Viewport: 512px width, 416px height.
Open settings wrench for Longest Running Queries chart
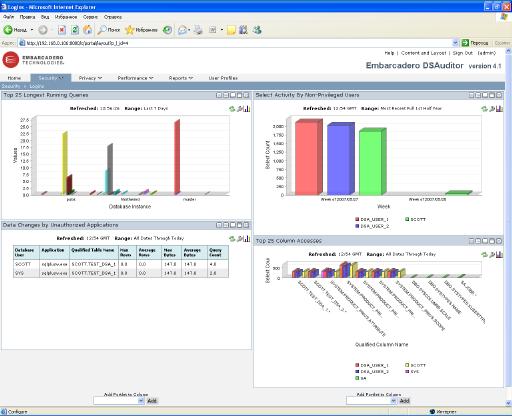click(x=240, y=109)
